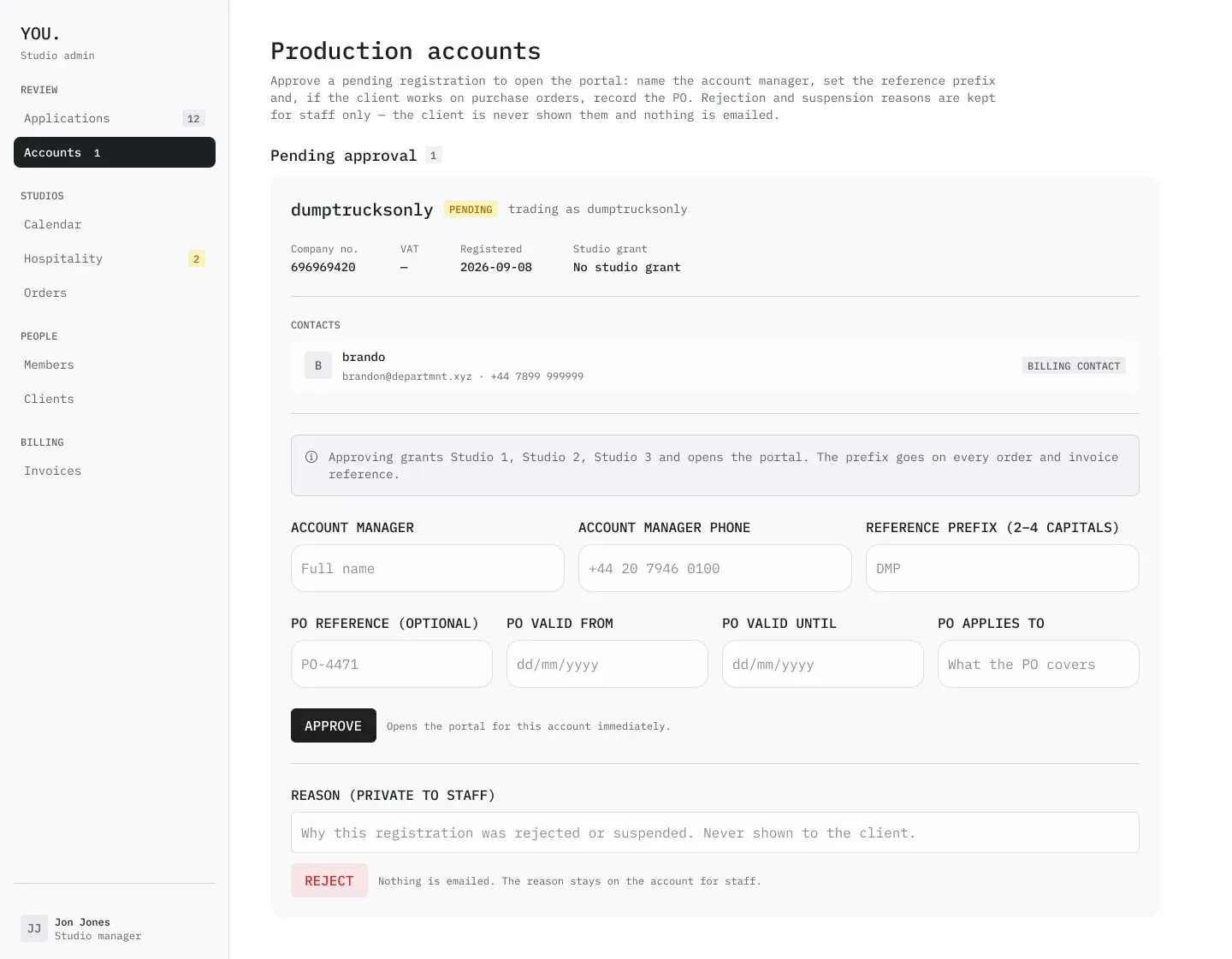Focus the Account Manager Phone field
The width and height of the screenshot is (1232, 959).
tap(715, 568)
